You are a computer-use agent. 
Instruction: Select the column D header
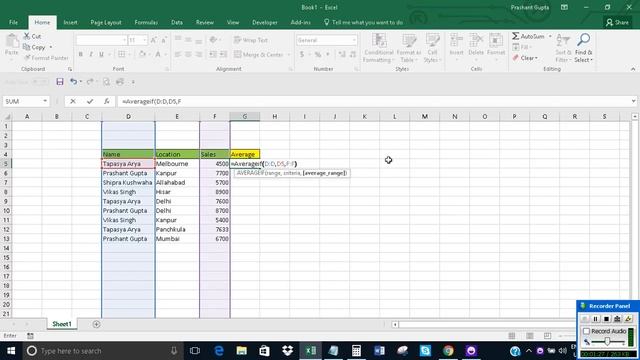click(128, 117)
